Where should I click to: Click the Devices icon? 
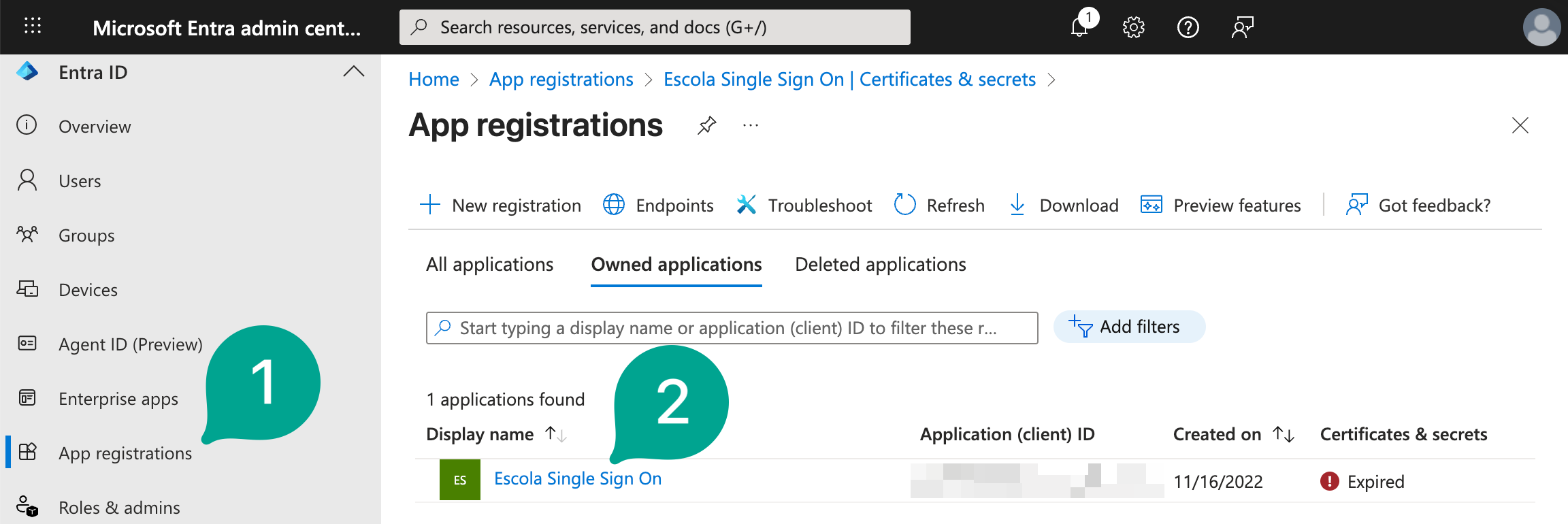27,289
